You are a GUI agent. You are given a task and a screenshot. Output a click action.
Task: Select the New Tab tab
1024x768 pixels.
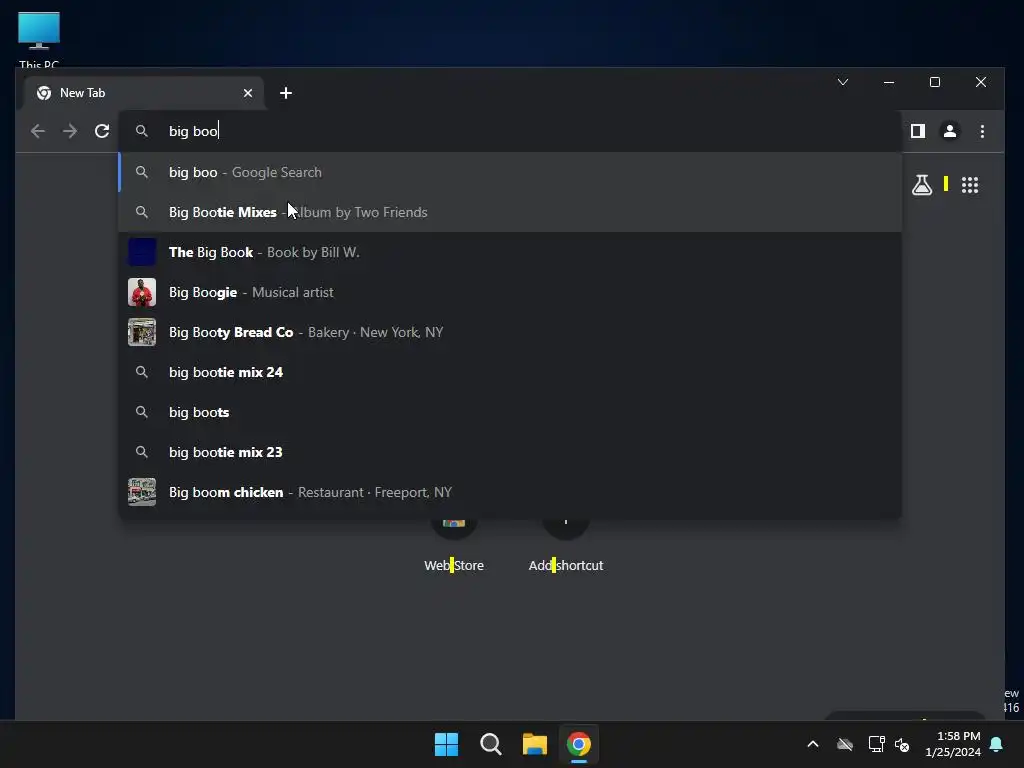[x=144, y=93]
